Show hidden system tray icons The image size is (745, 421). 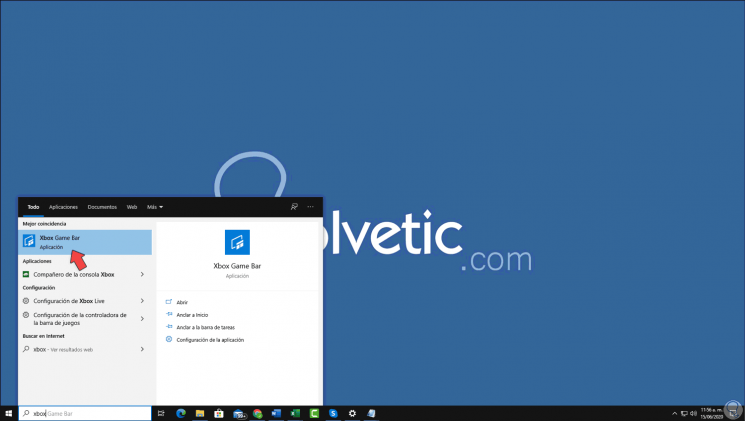click(x=674, y=413)
